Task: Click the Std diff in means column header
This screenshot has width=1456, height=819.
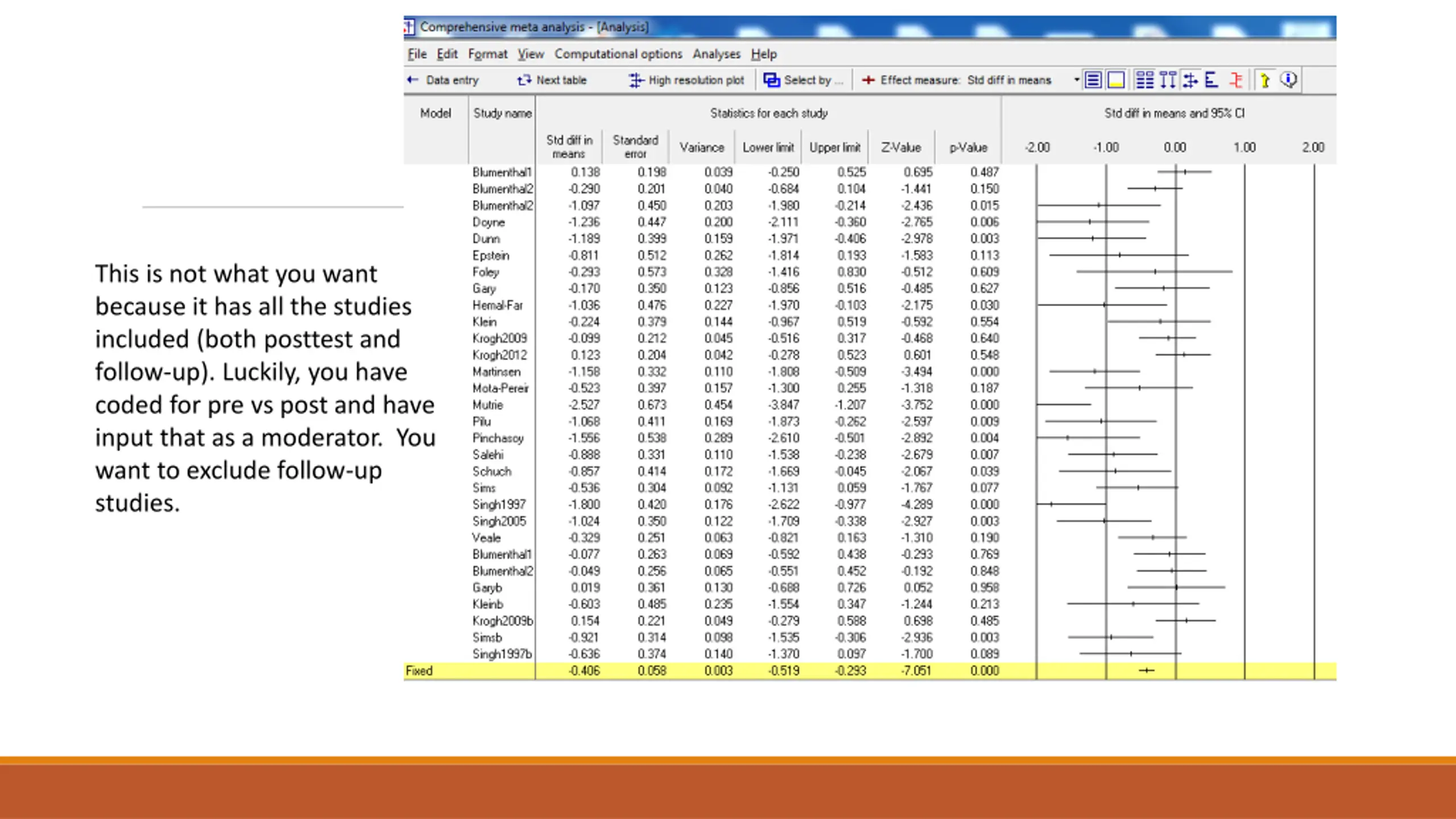Action: coord(569,147)
